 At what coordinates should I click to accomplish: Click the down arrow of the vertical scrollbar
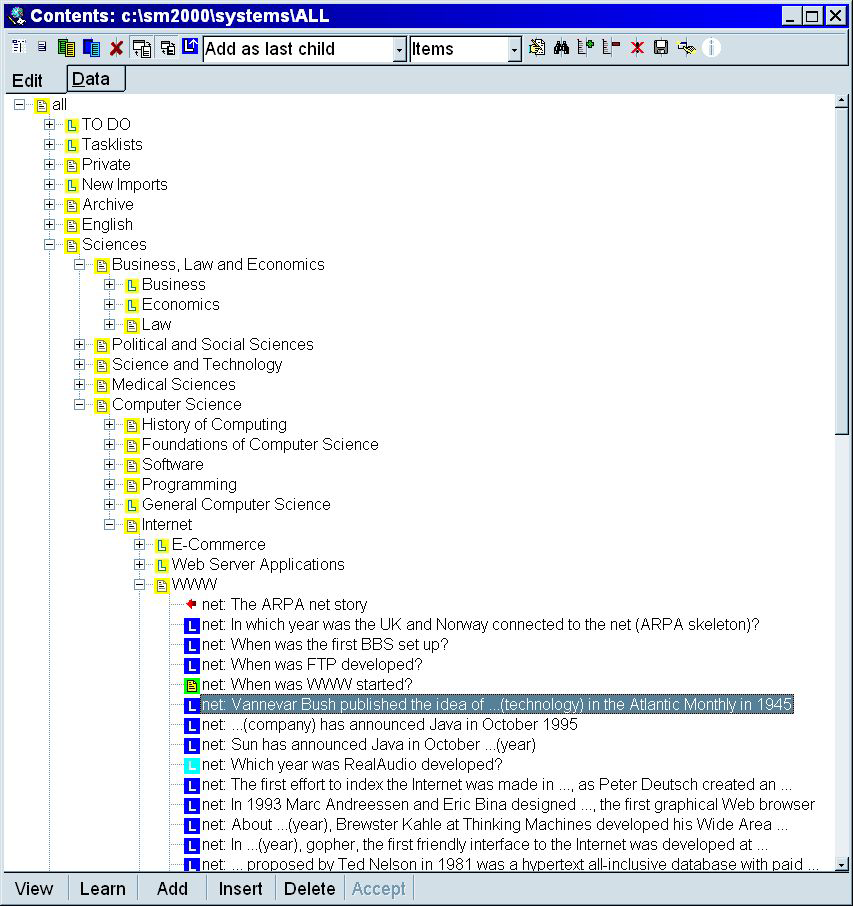pyautogui.click(x=843, y=866)
